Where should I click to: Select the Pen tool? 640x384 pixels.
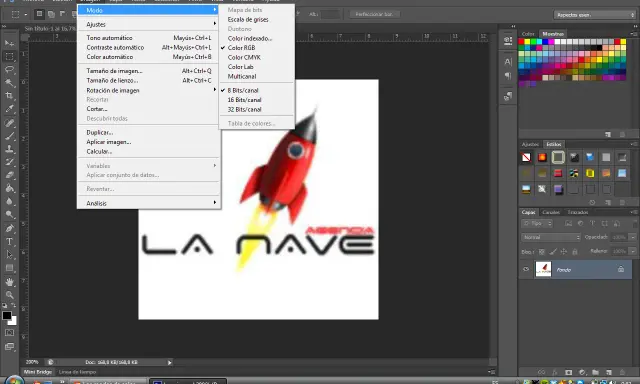coord(9,229)
